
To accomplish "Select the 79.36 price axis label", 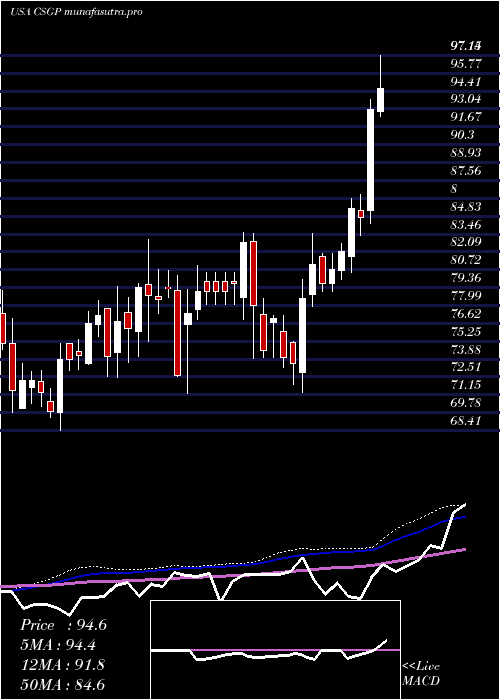I will tap(466, 278).
